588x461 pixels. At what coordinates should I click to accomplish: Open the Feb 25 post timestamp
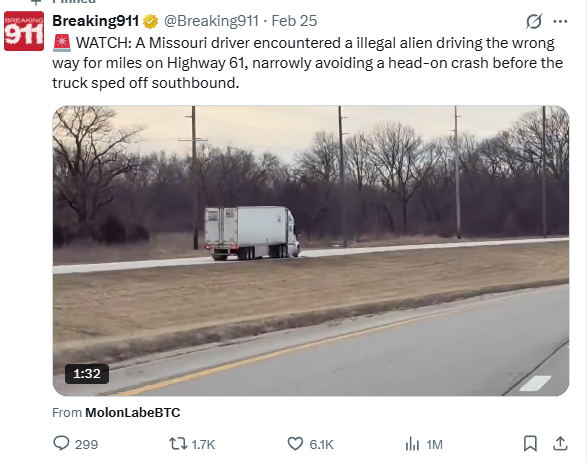(294, 21)
